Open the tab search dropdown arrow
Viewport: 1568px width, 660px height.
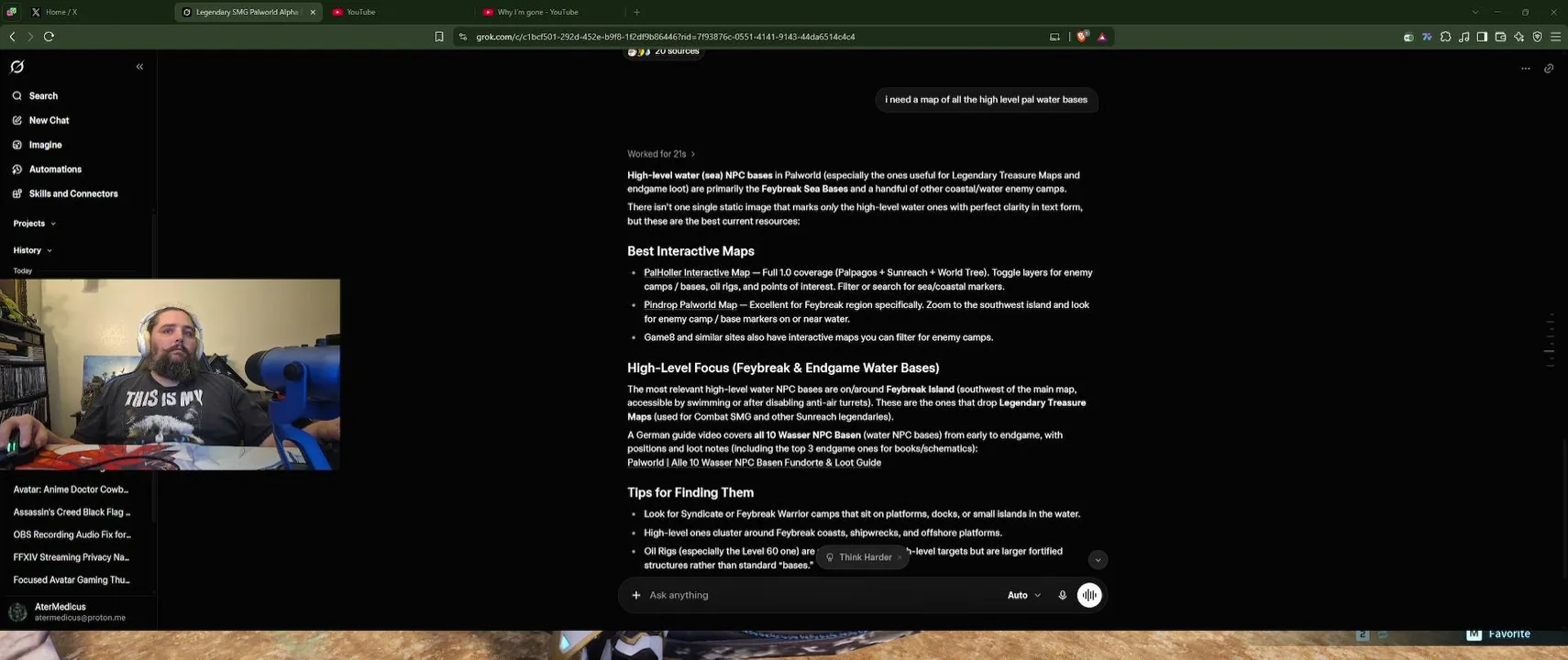click(x=1475, y=12)
